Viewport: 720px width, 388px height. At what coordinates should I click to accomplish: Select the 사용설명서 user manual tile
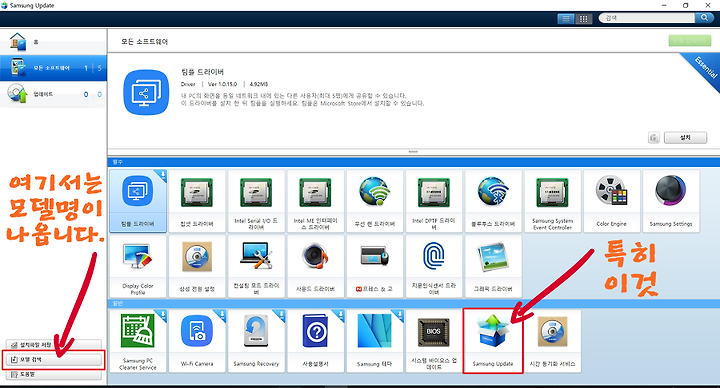315,341
